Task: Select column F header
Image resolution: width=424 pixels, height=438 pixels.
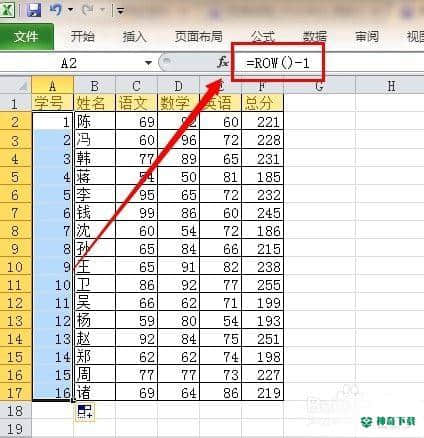Action: pos(262,86)
